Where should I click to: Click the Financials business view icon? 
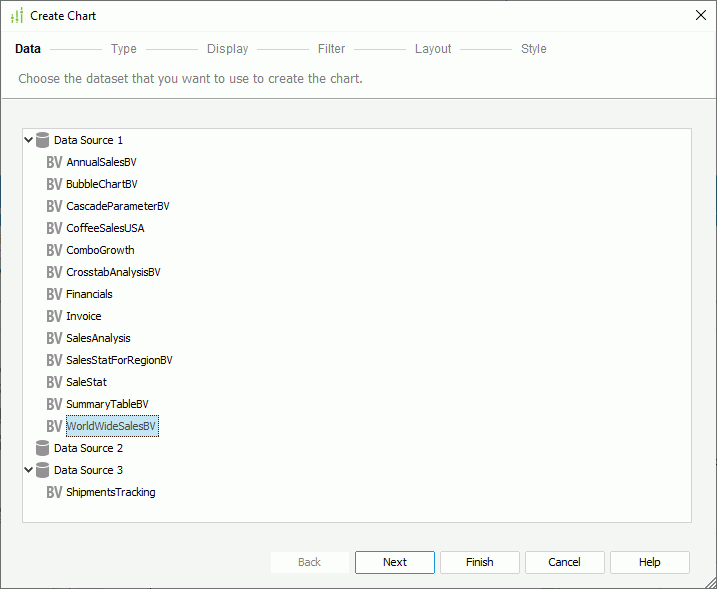(54, 294)
